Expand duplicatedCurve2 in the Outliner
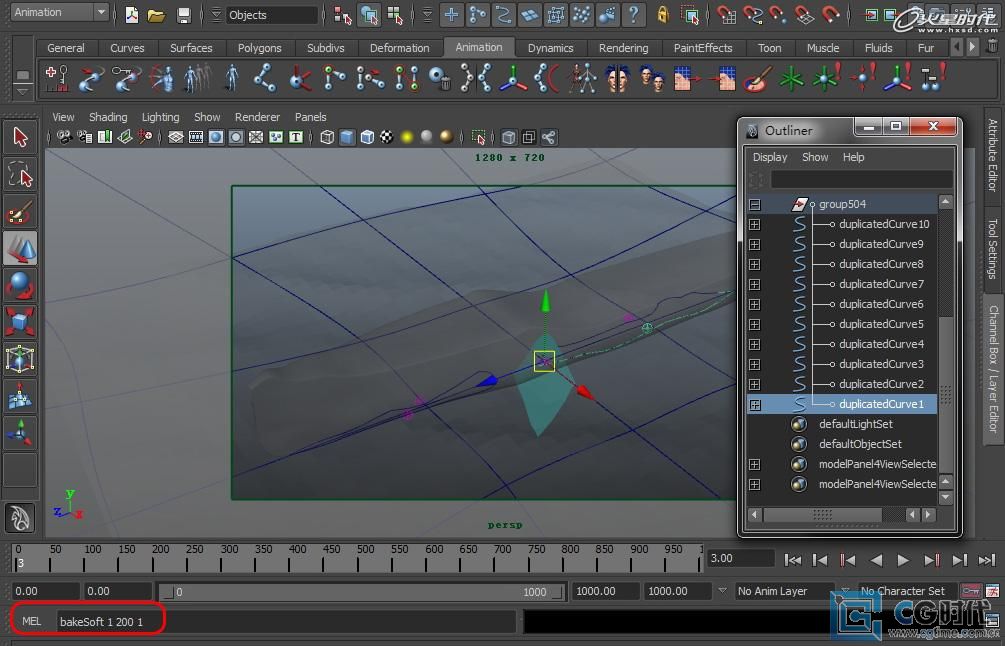Viewport: 1005px width, 646px height. [x=754, y=385]
